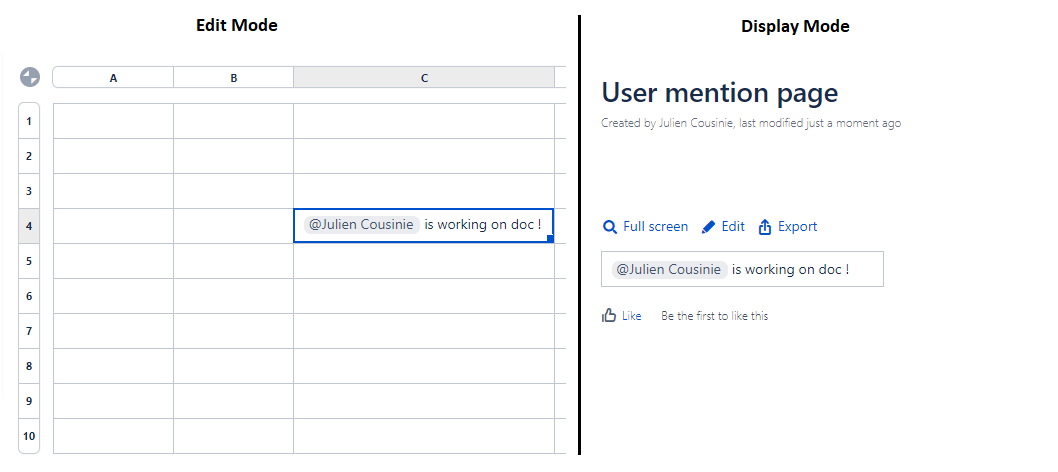This screenshot has height=472, width=1058.
Task: Select column C header
Action: coord(424,78)
